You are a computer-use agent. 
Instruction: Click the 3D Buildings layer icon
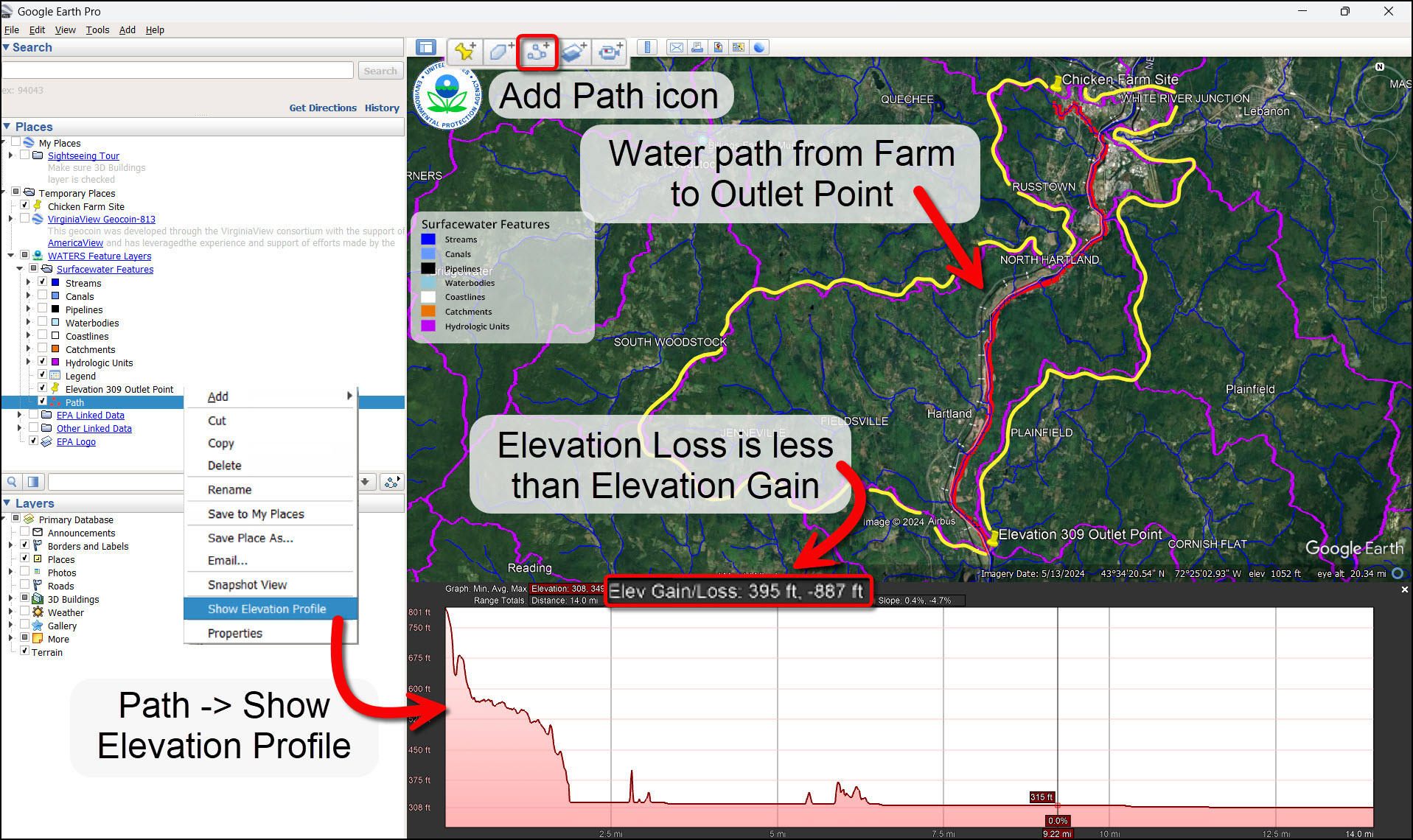(38, 599)
